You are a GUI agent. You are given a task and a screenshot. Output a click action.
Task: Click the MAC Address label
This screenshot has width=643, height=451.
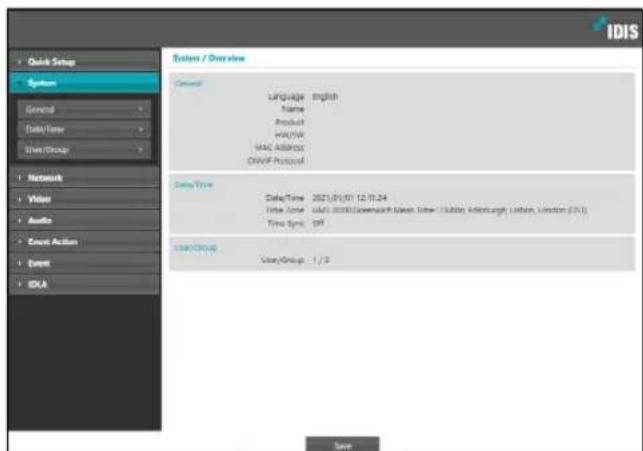pos(279,148)
